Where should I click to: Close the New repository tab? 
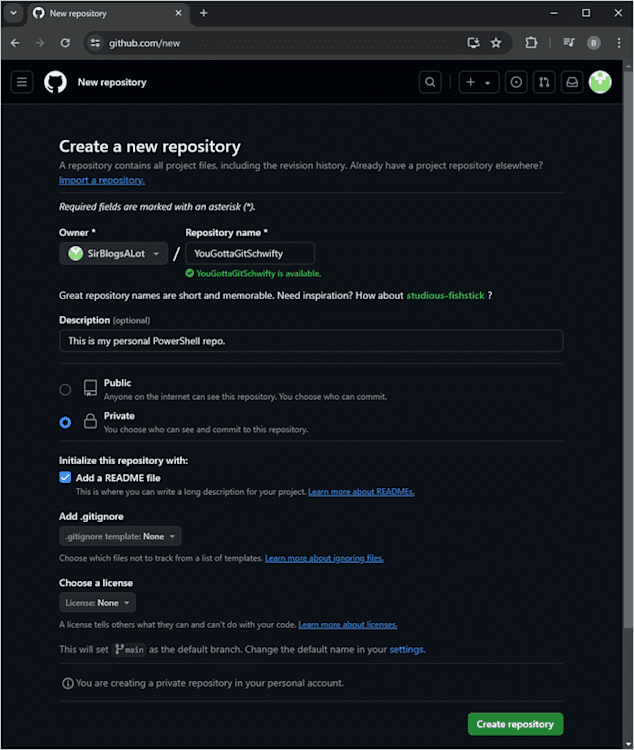[x=178, y=13]
